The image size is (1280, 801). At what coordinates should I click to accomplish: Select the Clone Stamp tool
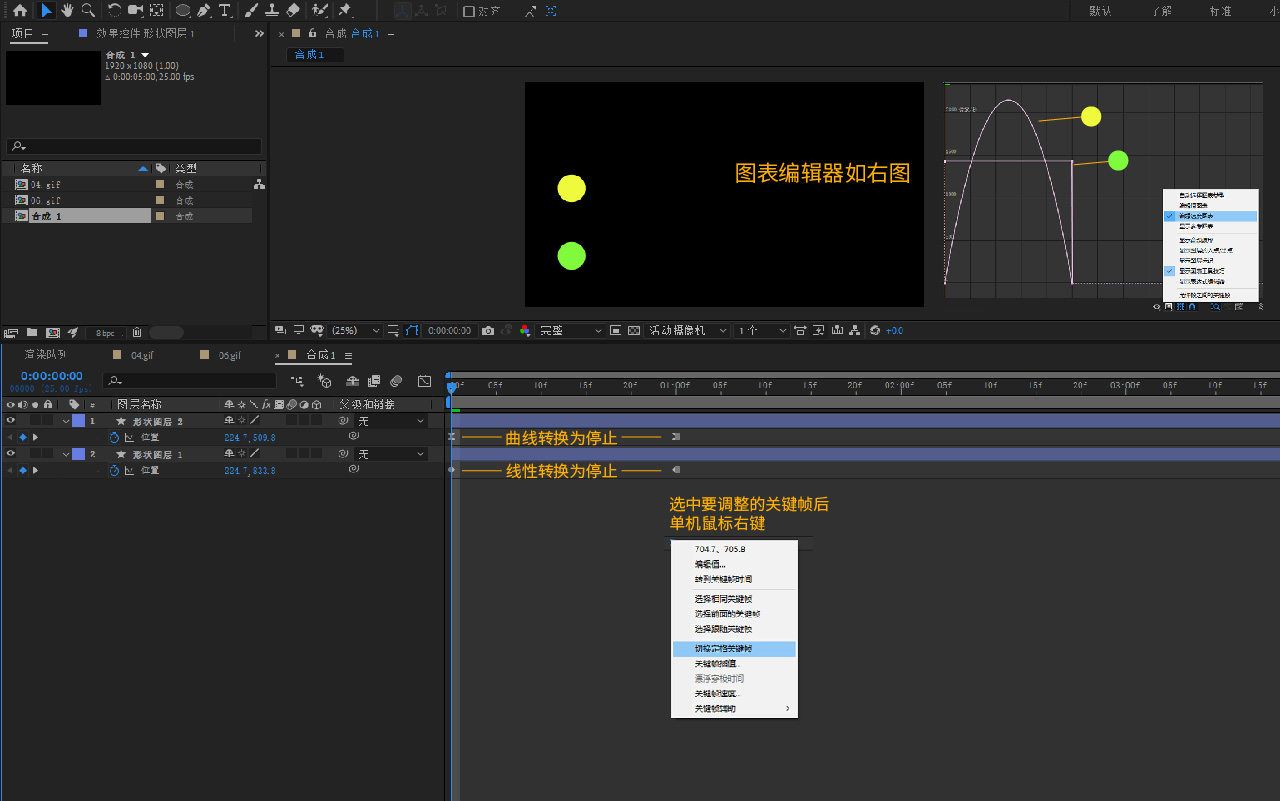[x=272, y=10]
